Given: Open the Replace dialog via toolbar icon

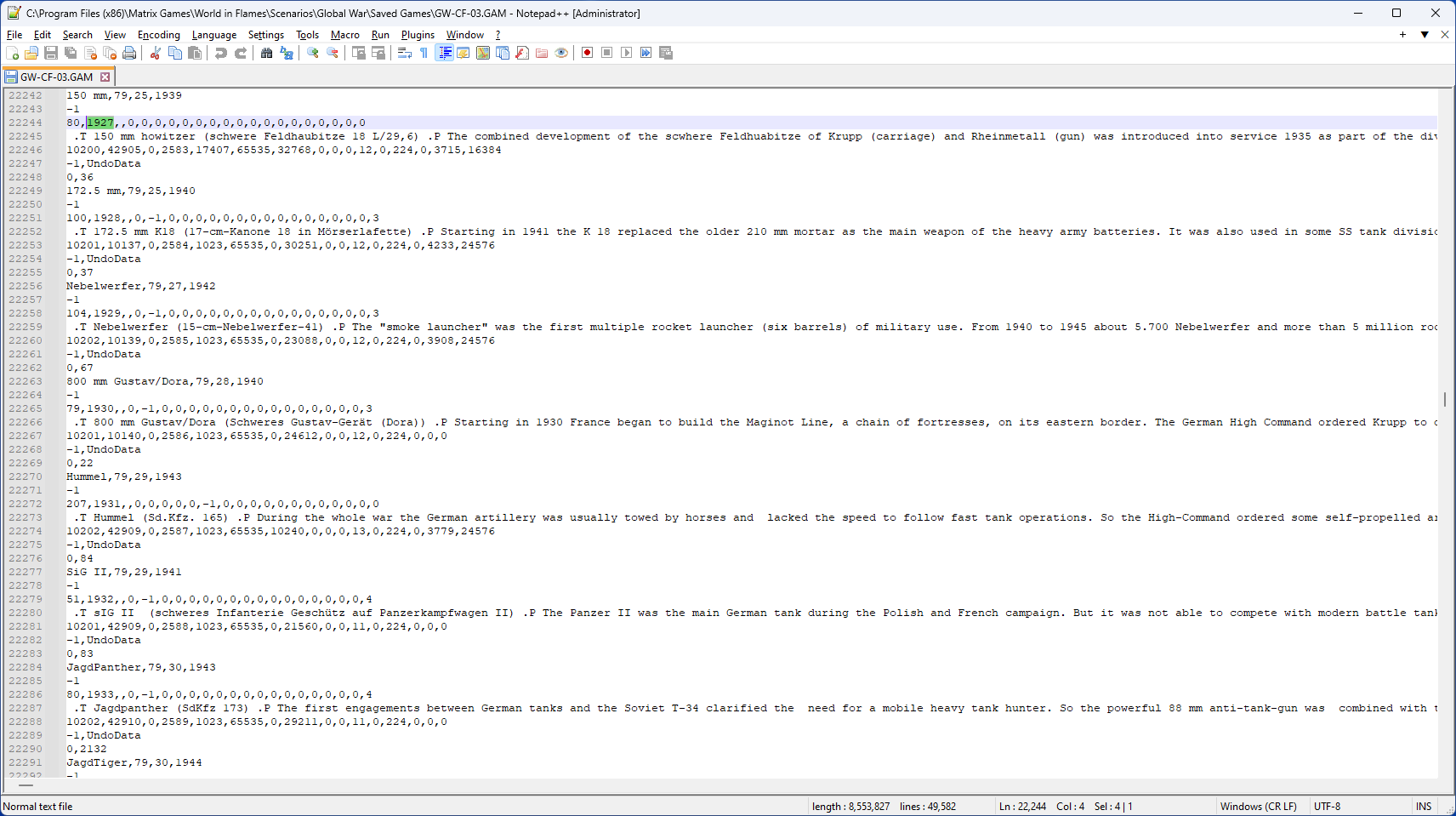Looking at the screenshot, I should pos(286,53).
